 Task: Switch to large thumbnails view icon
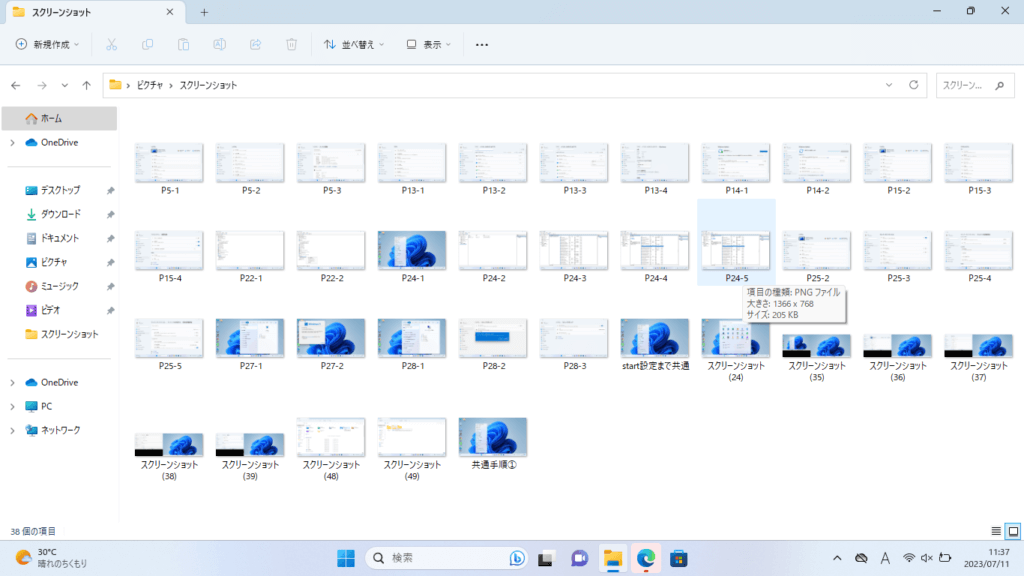click(x=1012, y=531)
